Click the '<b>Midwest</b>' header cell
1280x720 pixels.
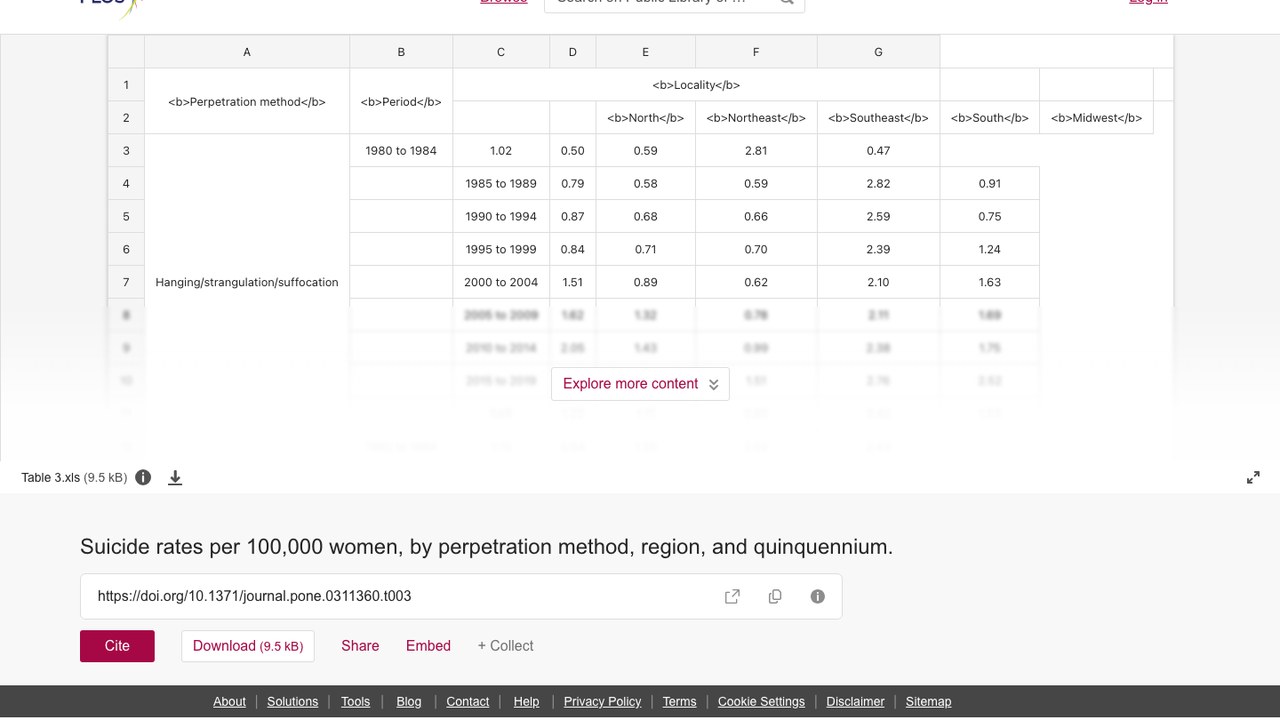point(1096,118)
